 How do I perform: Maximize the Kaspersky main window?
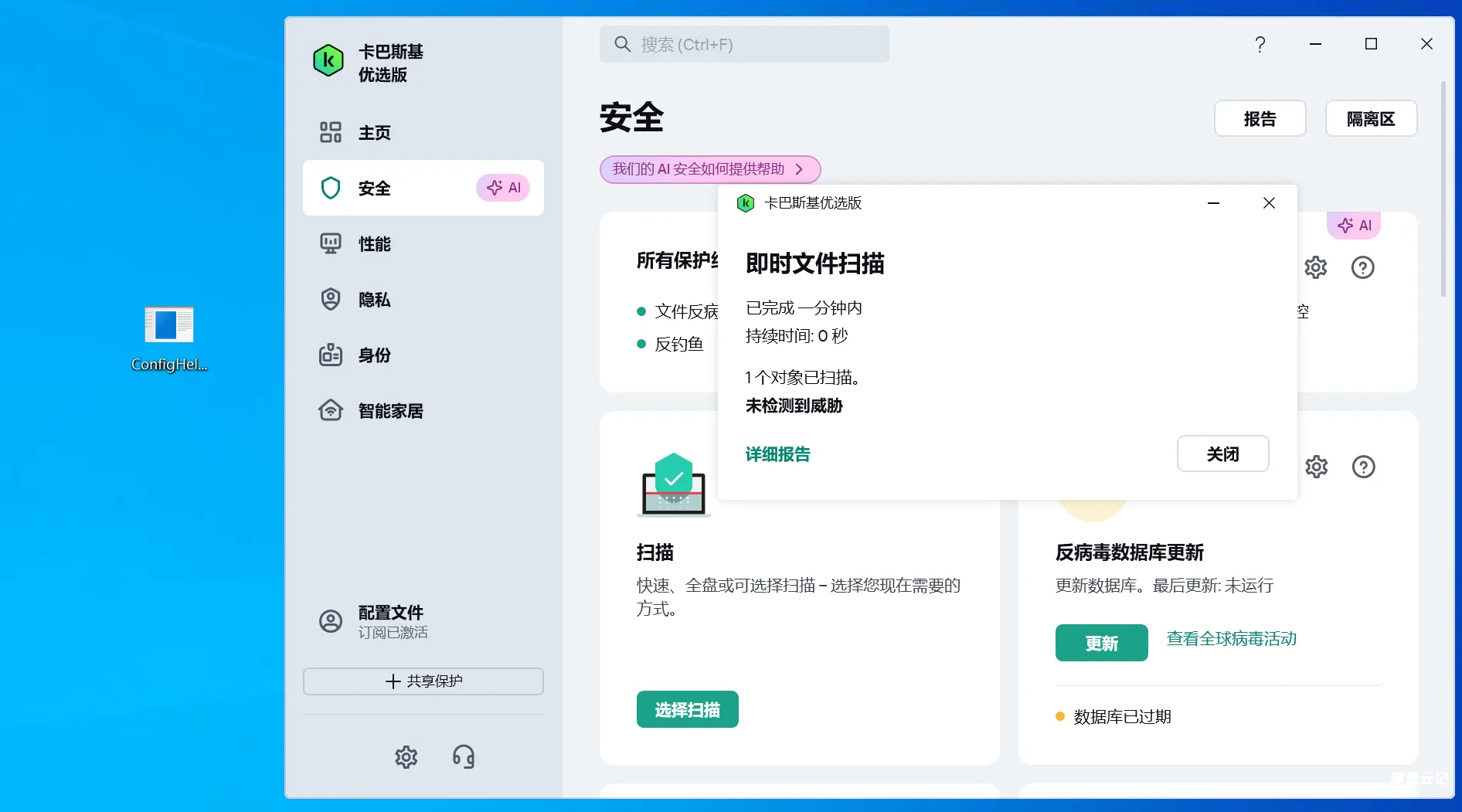click(1371, 44)
